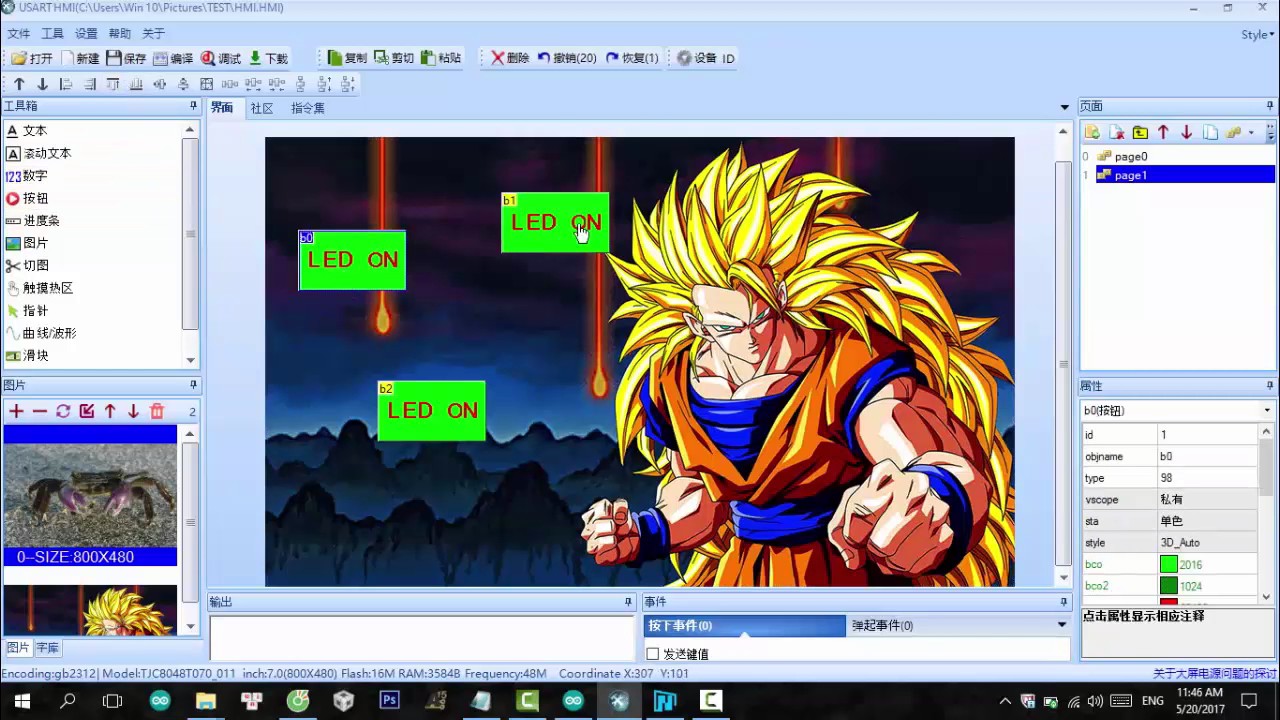Image resolution: width=1280 pixels, height=720 pixels.
Task: Move page up with red up arrow
Action: pos(1163,132)
